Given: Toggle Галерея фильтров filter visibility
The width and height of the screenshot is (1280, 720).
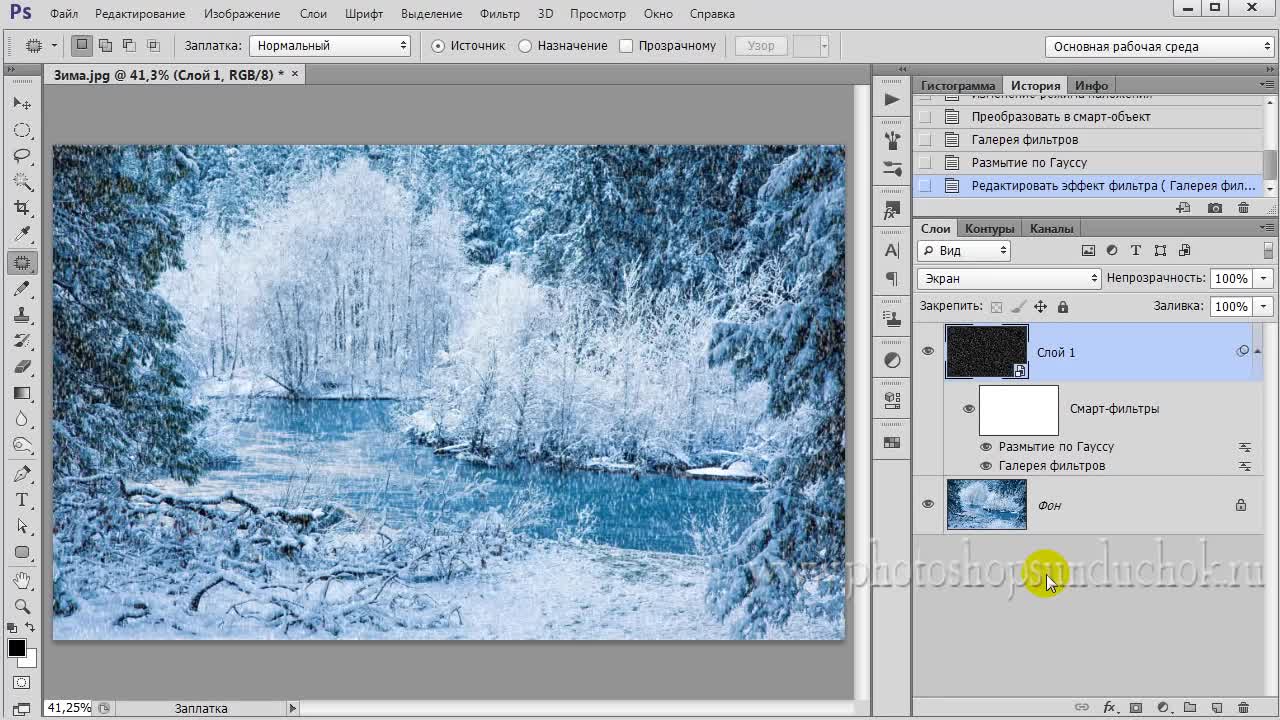Looking at the screenshot, I should (x=986, y=466).
